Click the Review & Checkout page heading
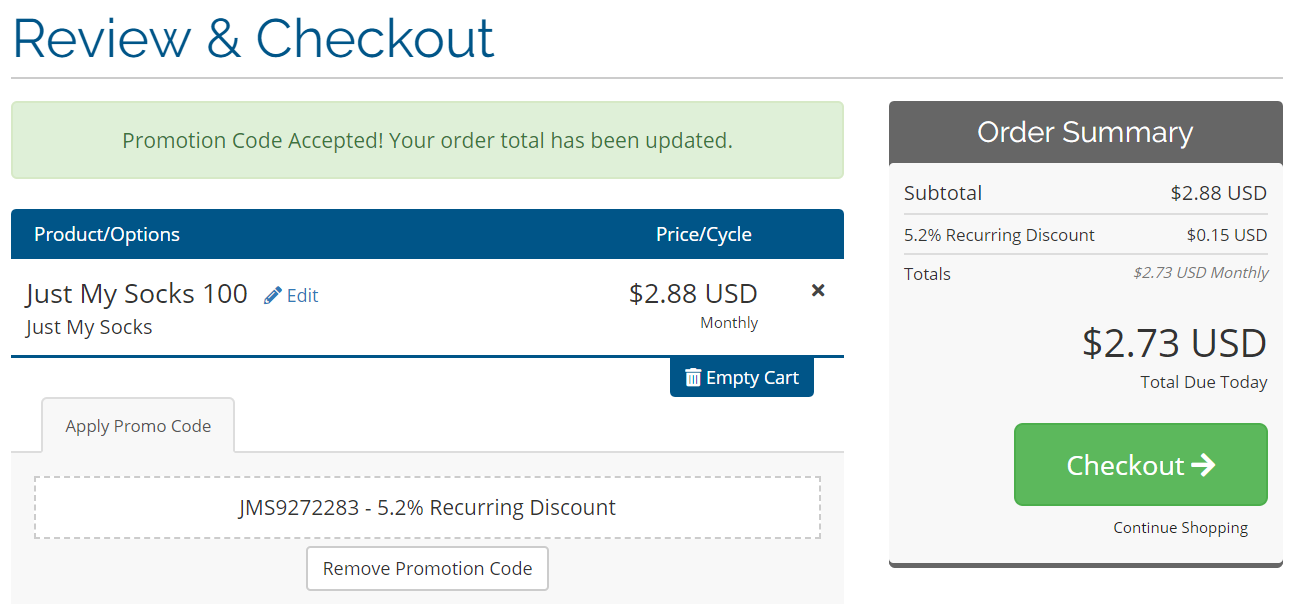 tap(253, 38)
